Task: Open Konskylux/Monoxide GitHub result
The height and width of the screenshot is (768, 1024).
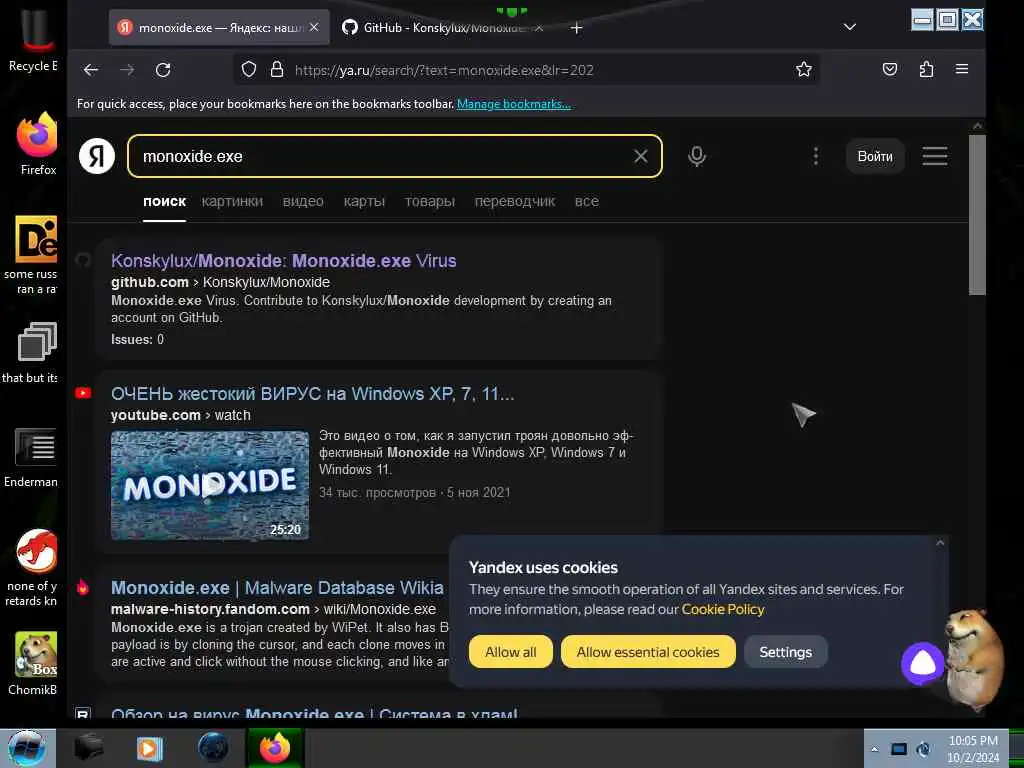Action: [283, 261]
